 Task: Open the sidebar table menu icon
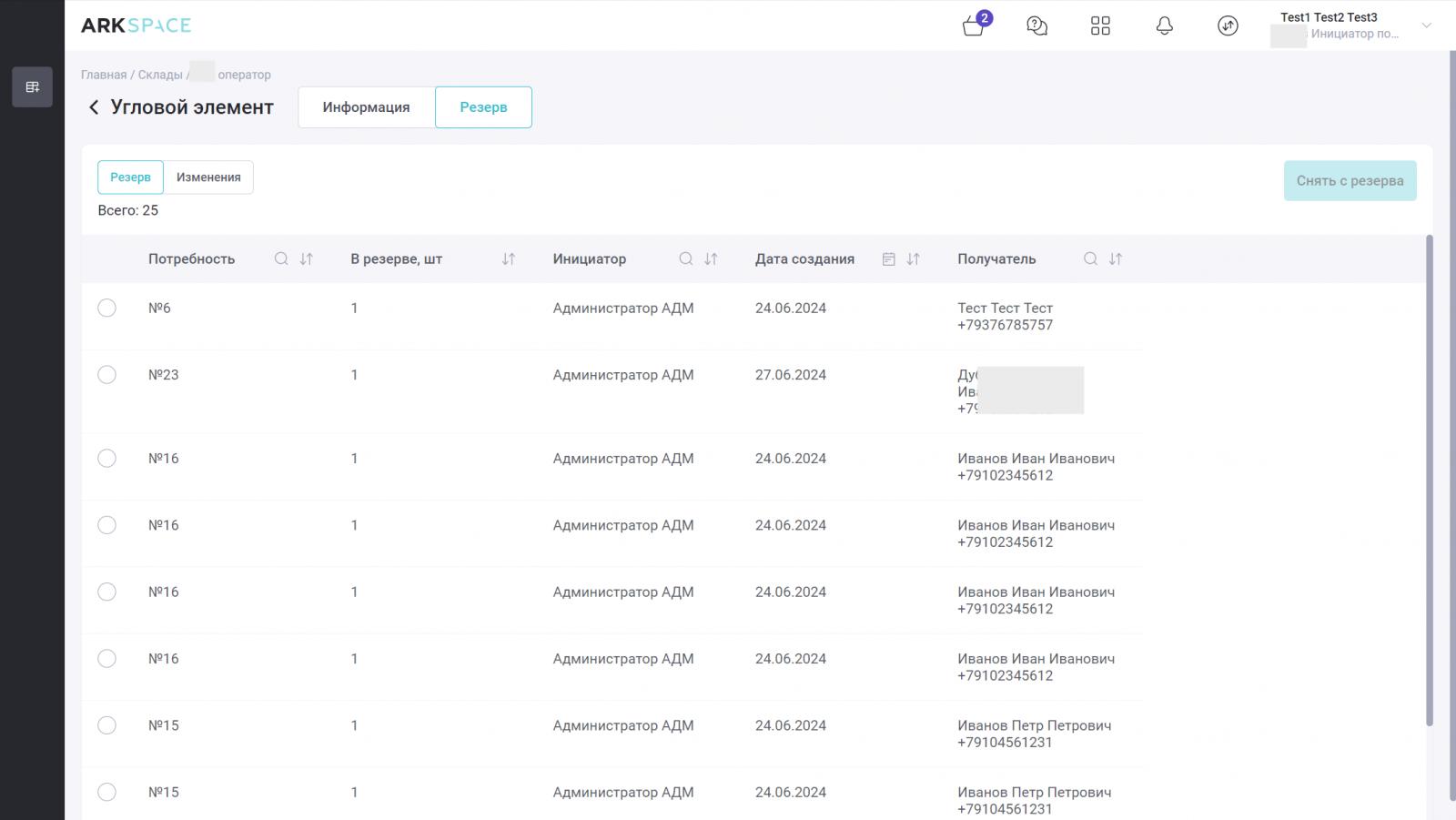point(33,87)
